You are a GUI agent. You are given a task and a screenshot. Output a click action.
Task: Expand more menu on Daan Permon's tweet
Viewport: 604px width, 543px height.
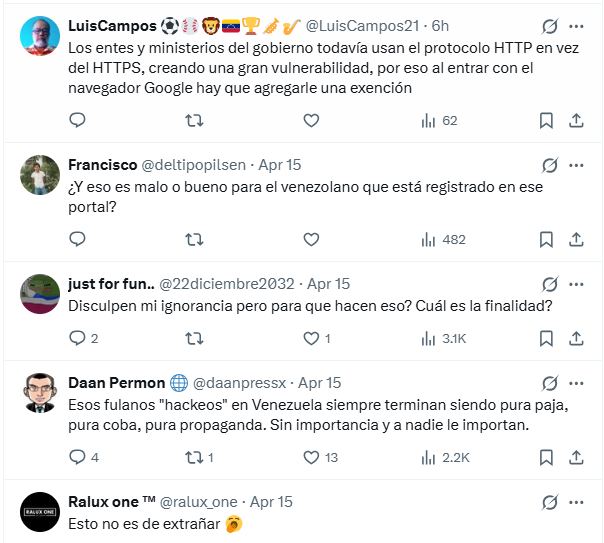pyautogui.click(x=577, y=383)
